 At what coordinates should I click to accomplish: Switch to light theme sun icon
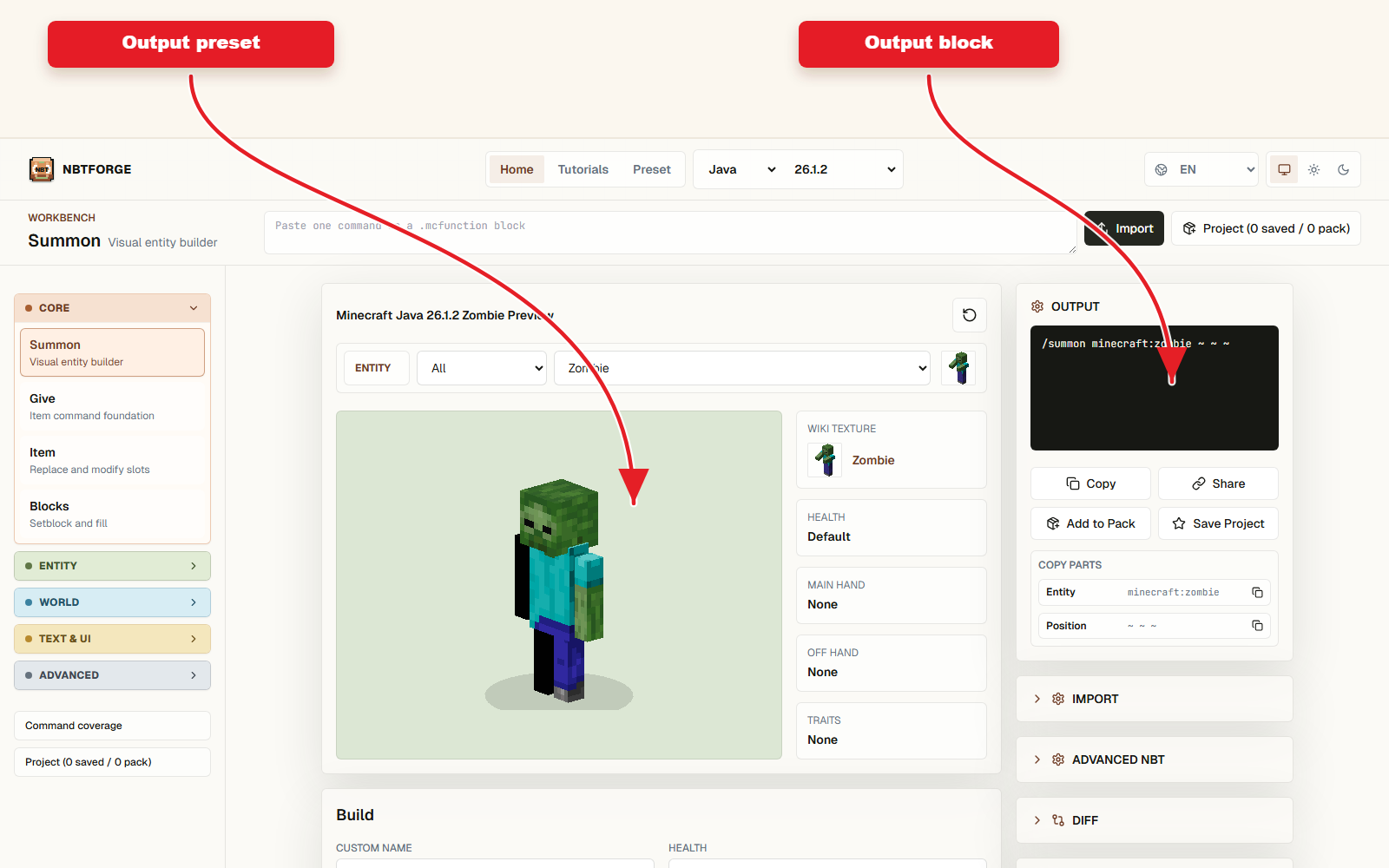pos(1314,169)
